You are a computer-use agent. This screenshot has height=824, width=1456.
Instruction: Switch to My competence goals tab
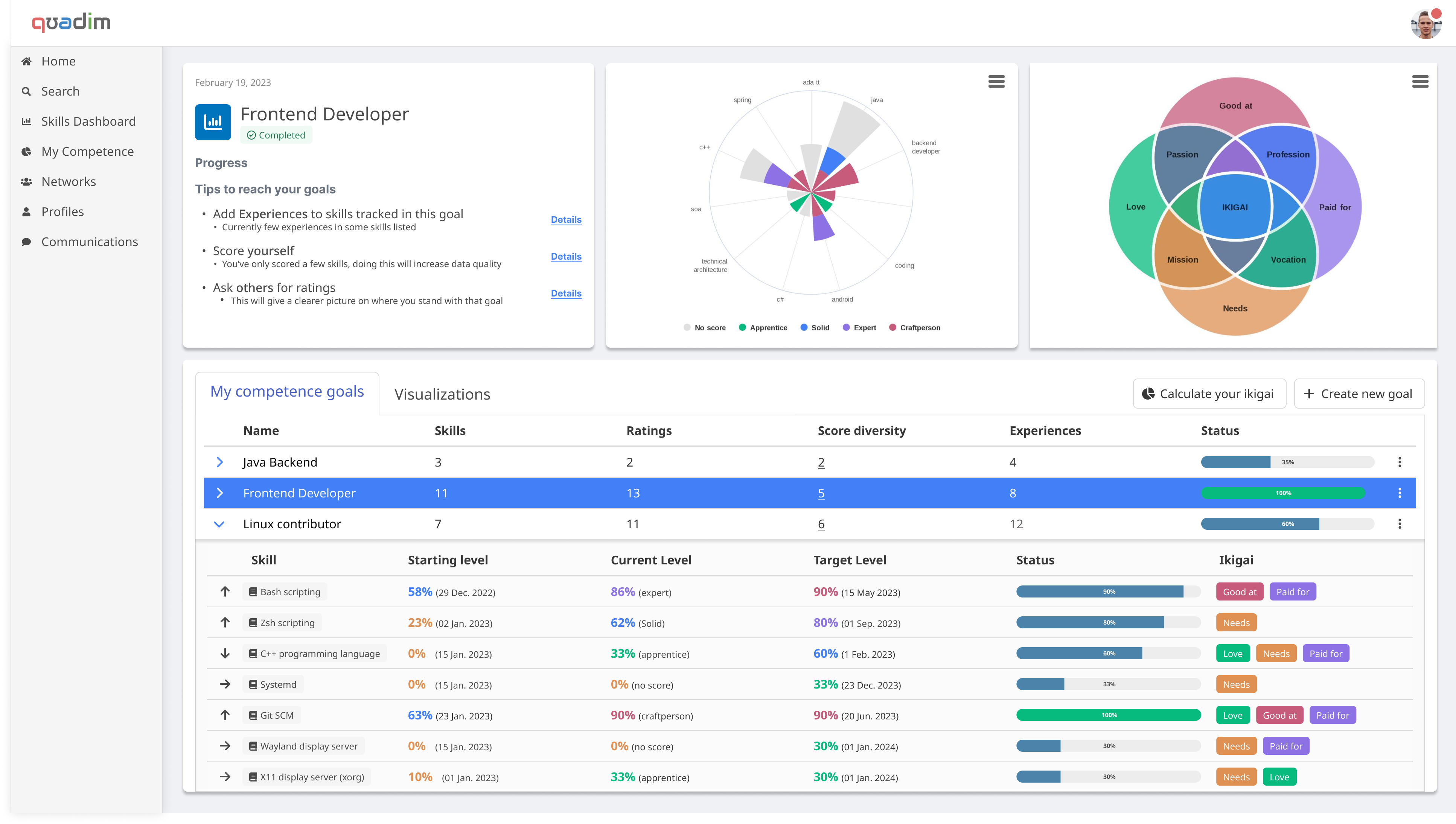pyautogui.click(x=287, y=392)
